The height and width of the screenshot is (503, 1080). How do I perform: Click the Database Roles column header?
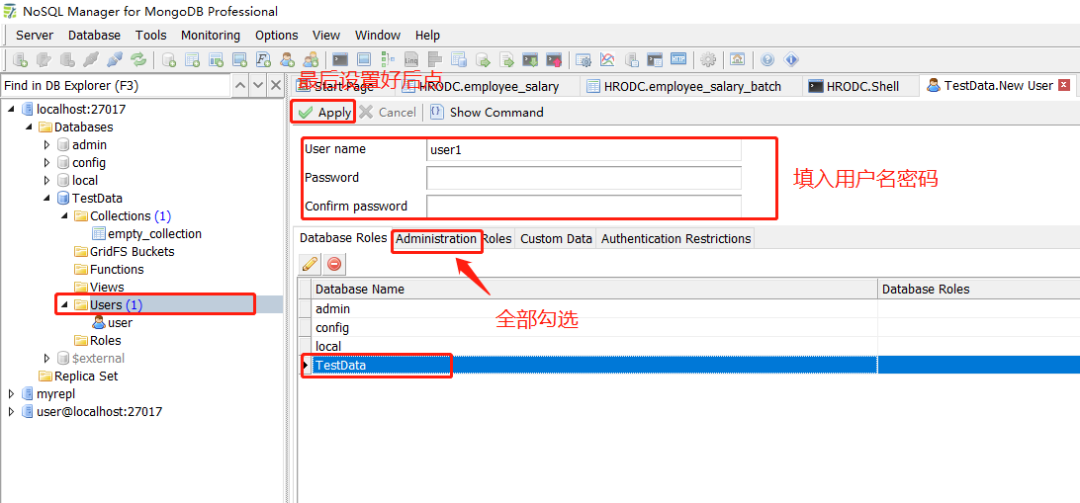[x=979, y=289]
